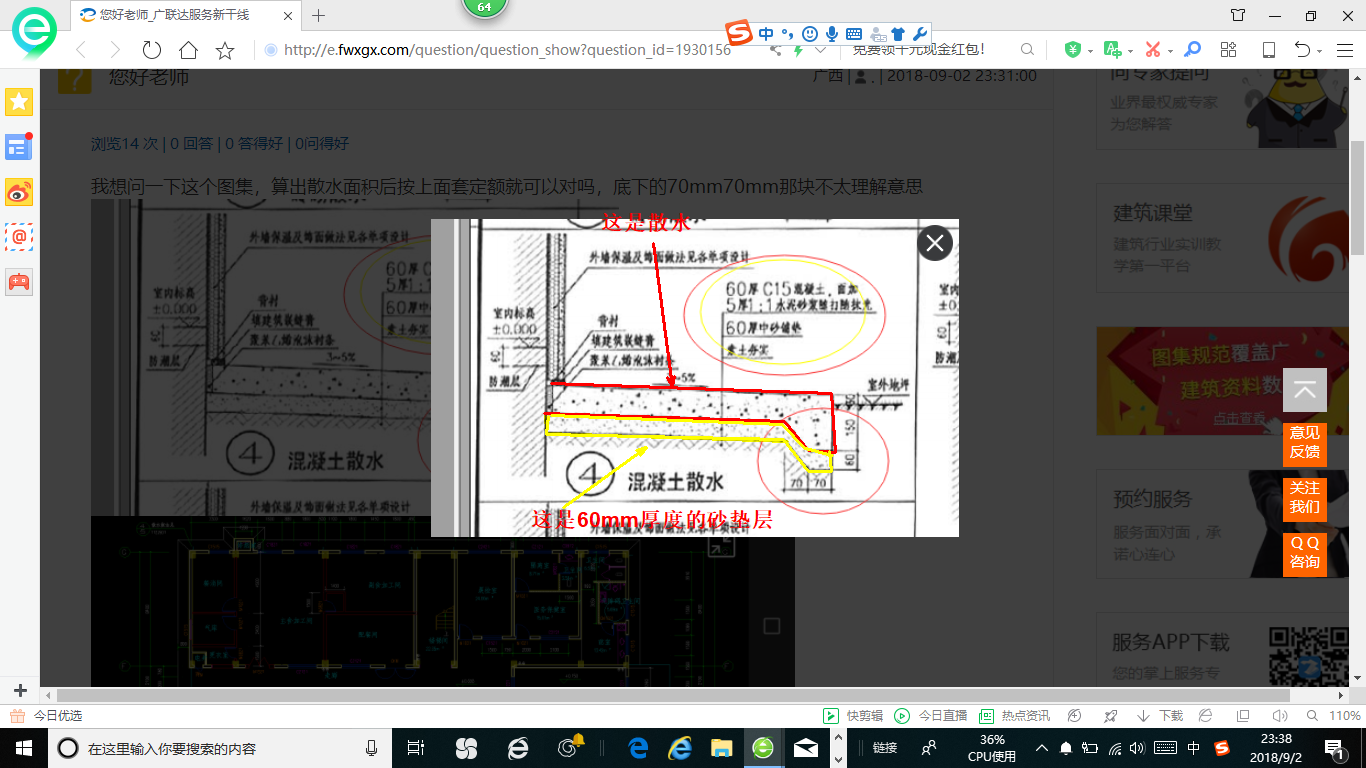Open the translate extension icon

pos(1112,50)
